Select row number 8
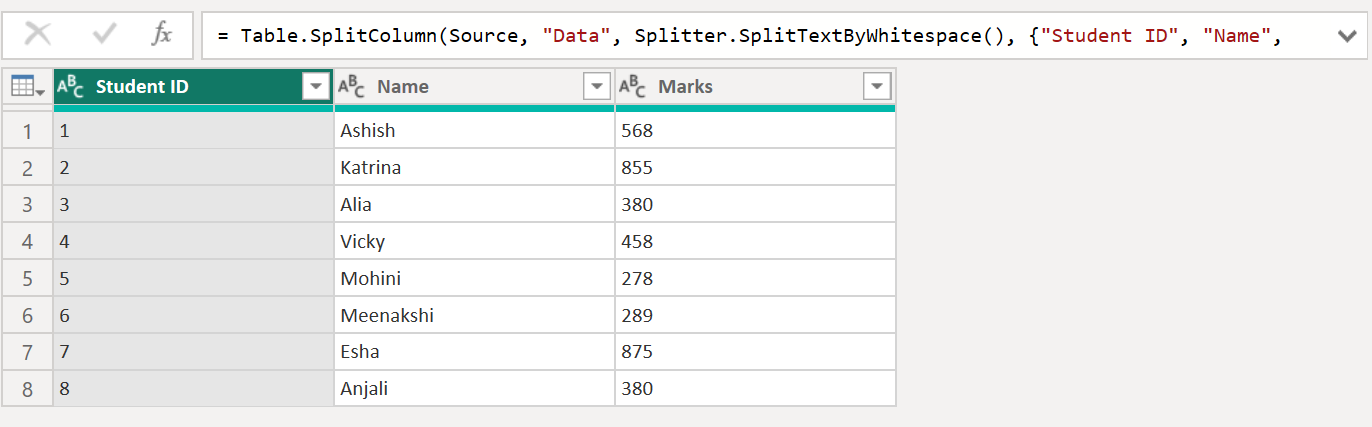The width and height of the screenshot is (1372, 427). pyautogui.click(x=27, y=389)
